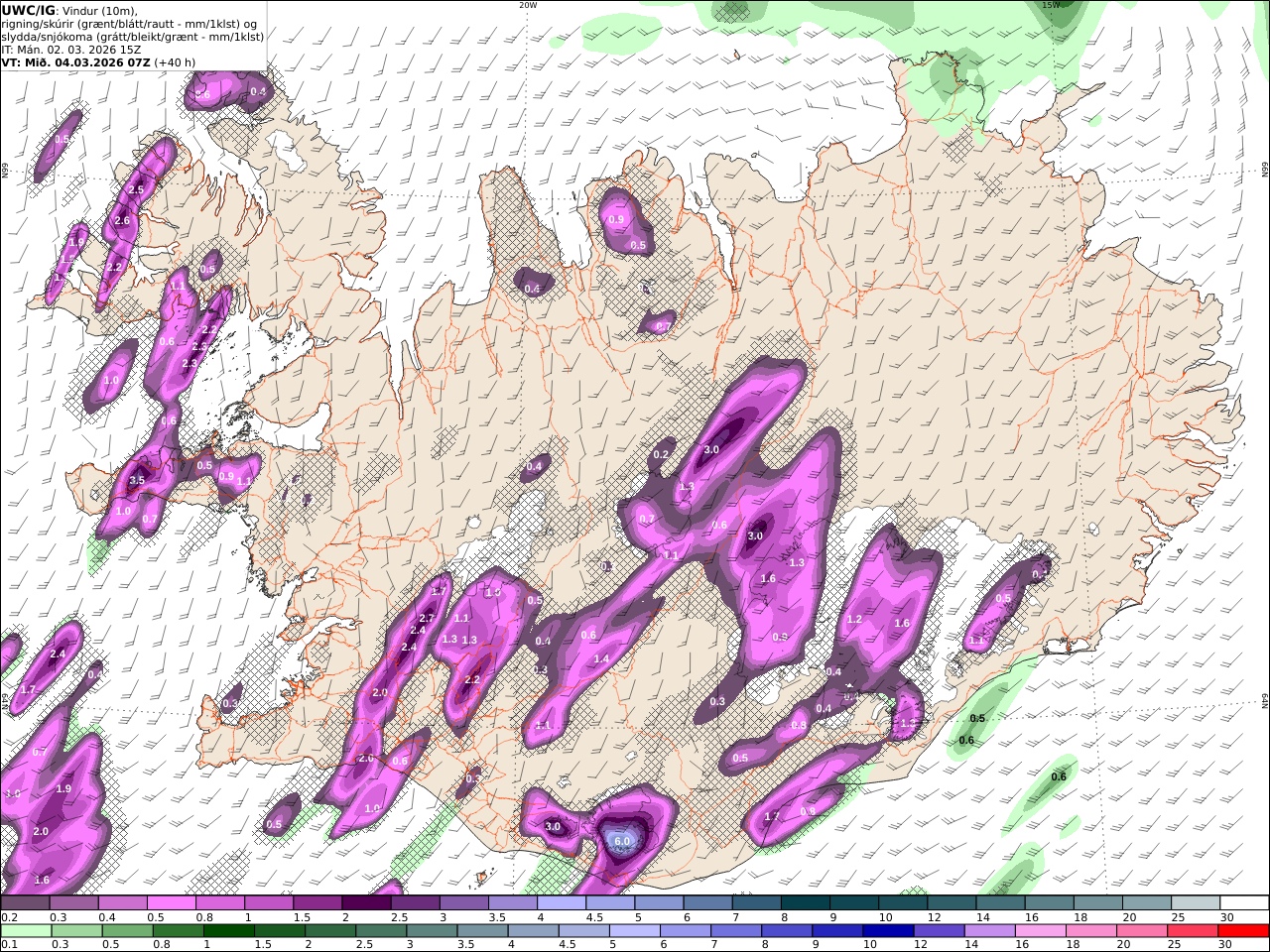Select light pink swatch between 16 and 18, lower scale
The image size is (1270, 952).
coord(1041,931)
